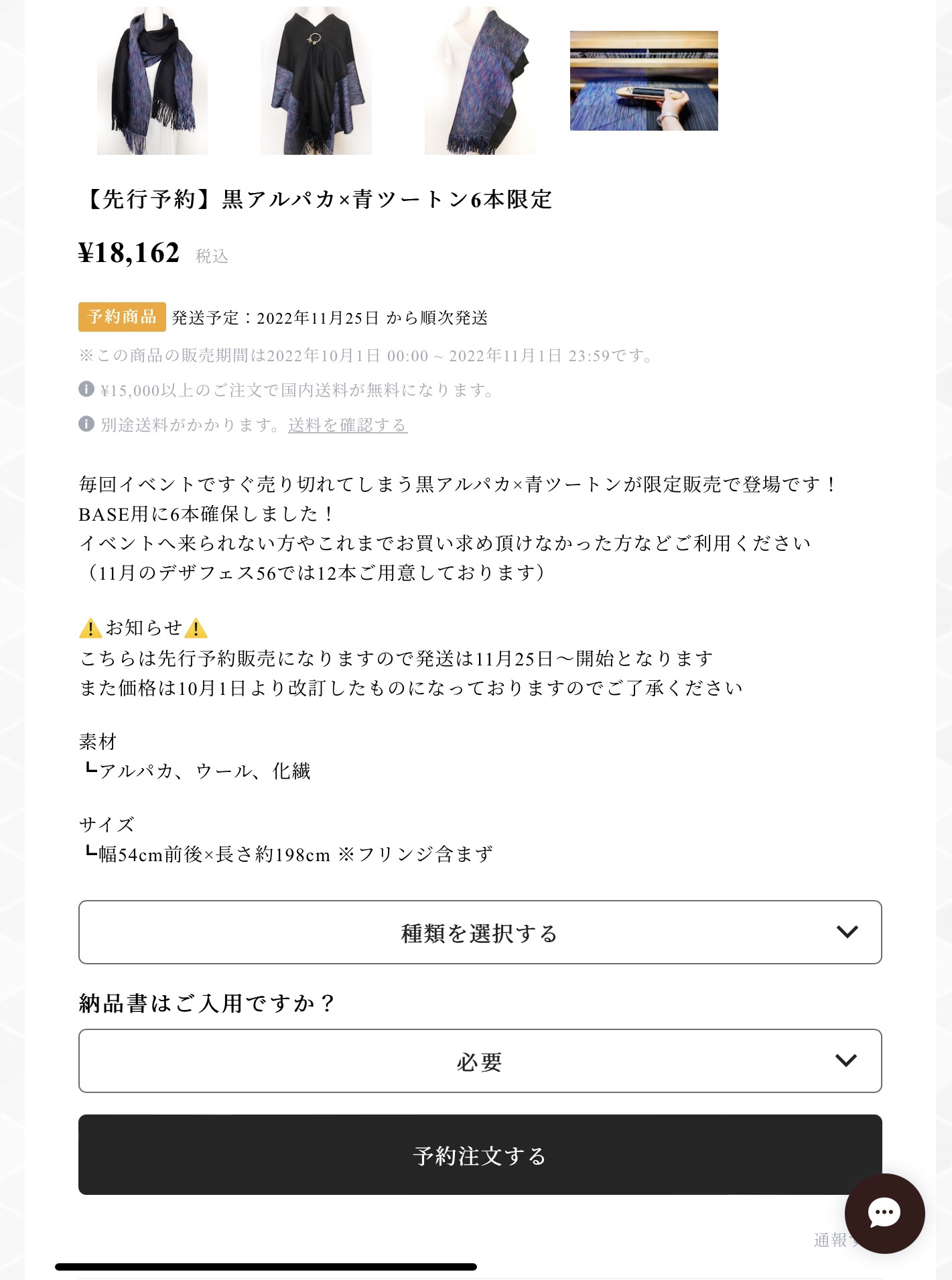Open the 送料を確認する link
The height and width of the screenshot is (1280, 952).
[x=348, y=425]
